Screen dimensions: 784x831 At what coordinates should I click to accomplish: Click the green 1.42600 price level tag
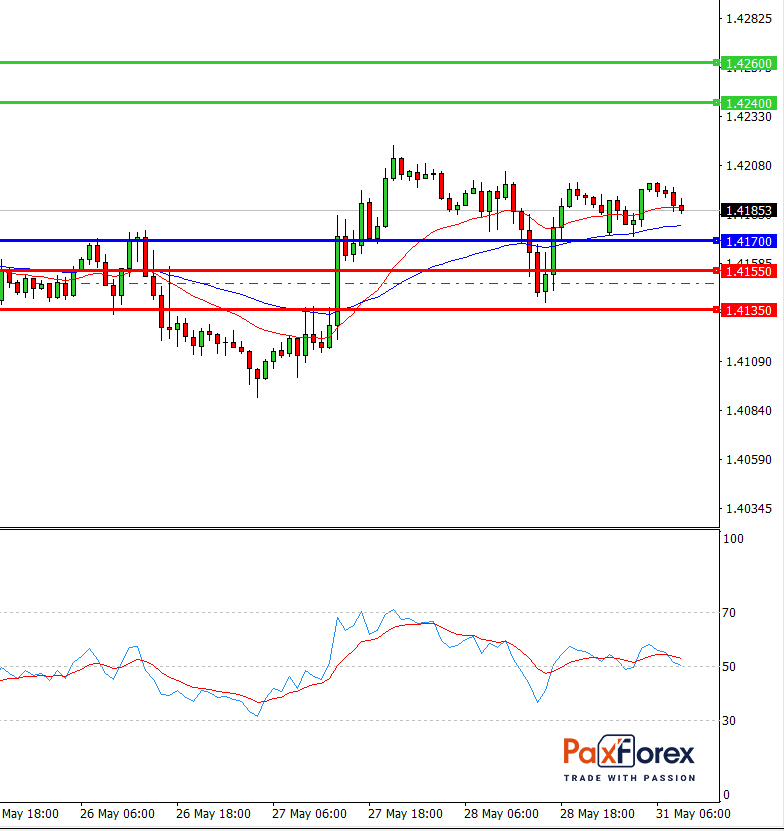click(748, 64)
